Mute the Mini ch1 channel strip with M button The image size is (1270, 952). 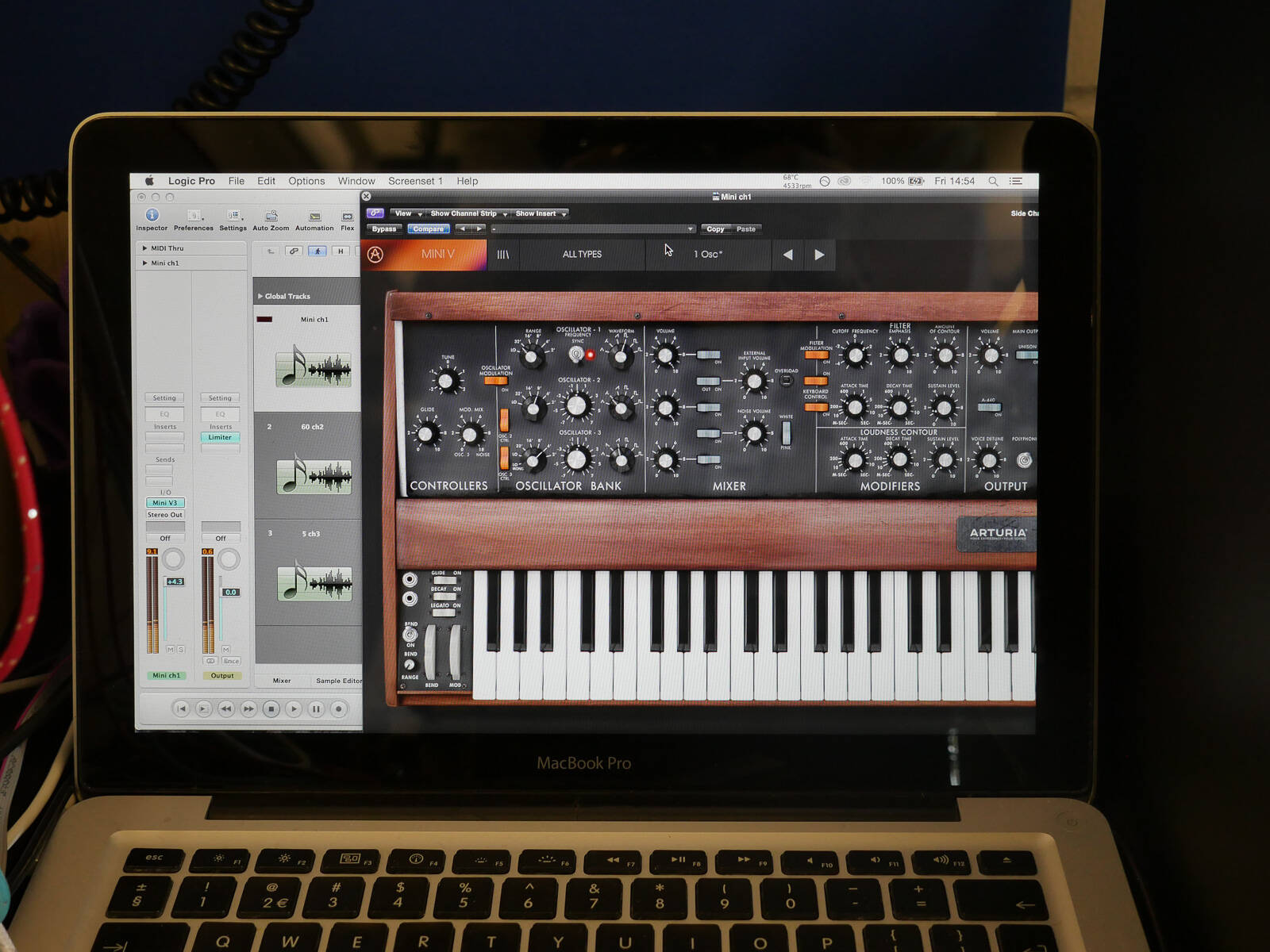(170, 649)
